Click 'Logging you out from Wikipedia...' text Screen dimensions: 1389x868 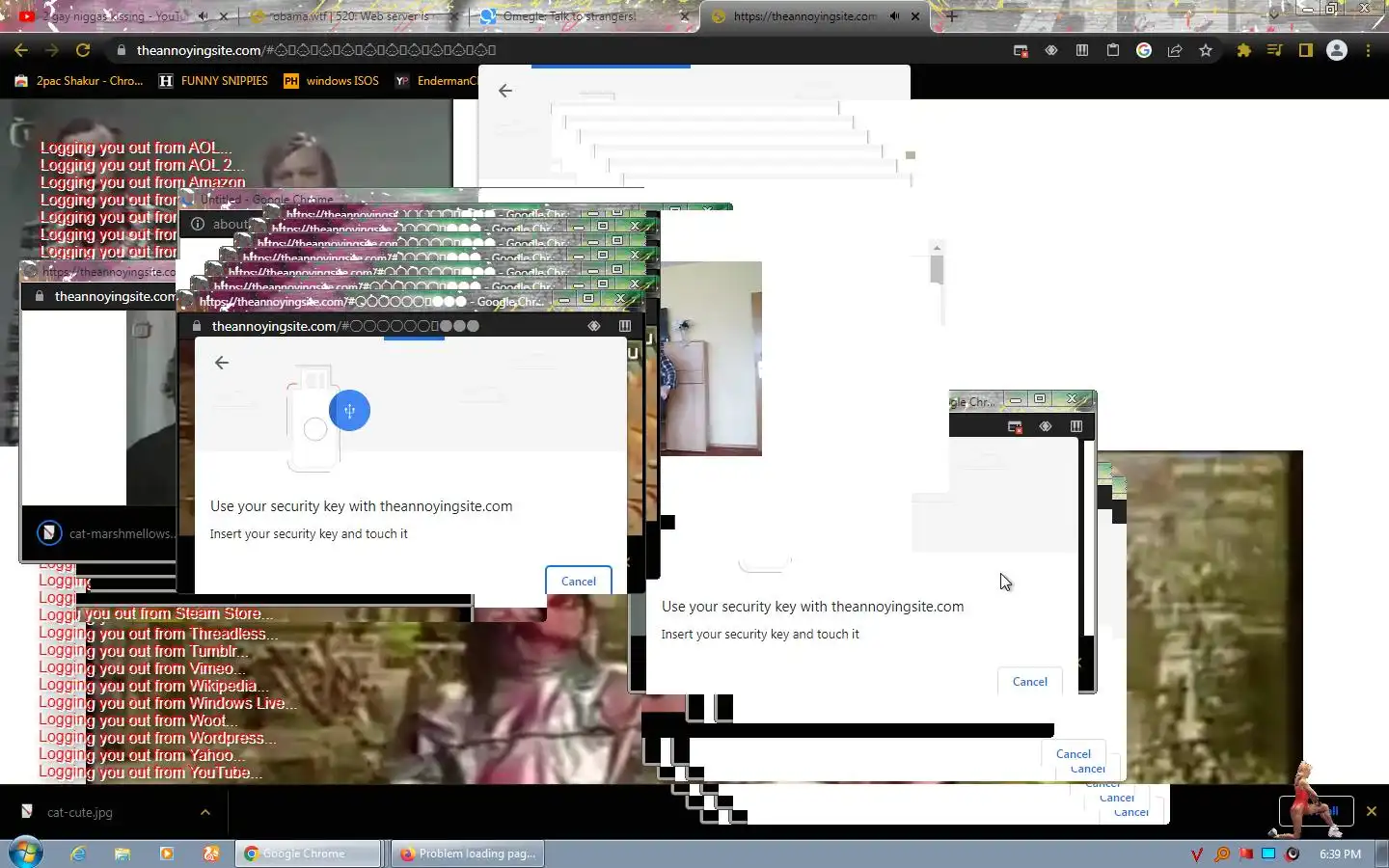(154, 686)
